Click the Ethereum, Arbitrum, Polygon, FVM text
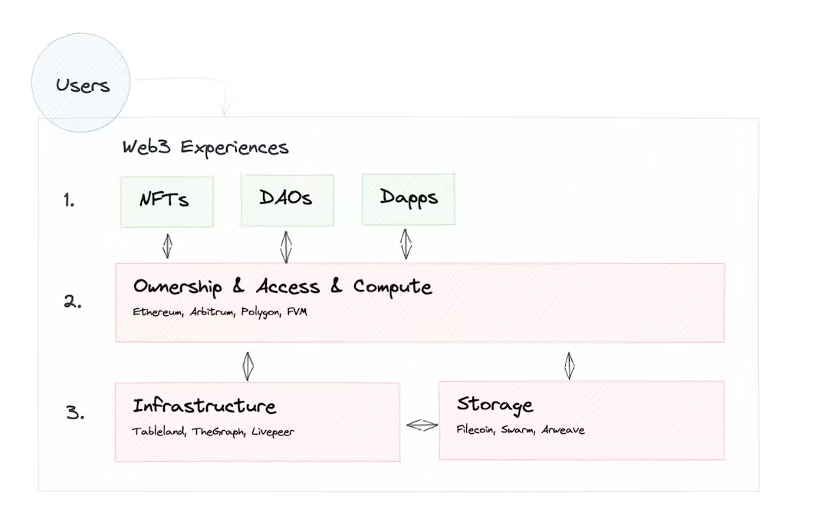 [x=220, y=312]
